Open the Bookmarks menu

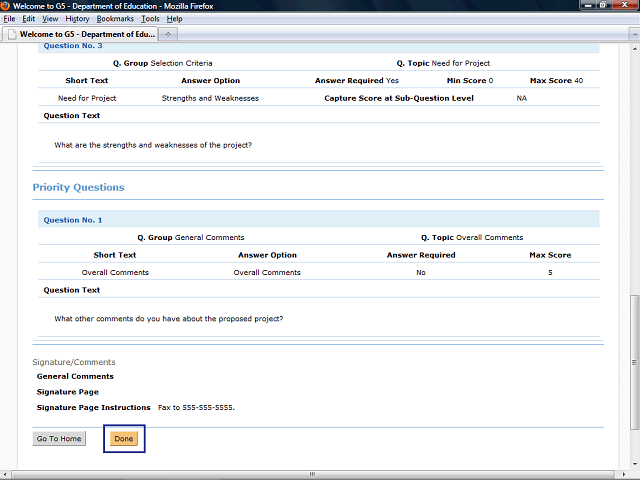tap(115, 19)
